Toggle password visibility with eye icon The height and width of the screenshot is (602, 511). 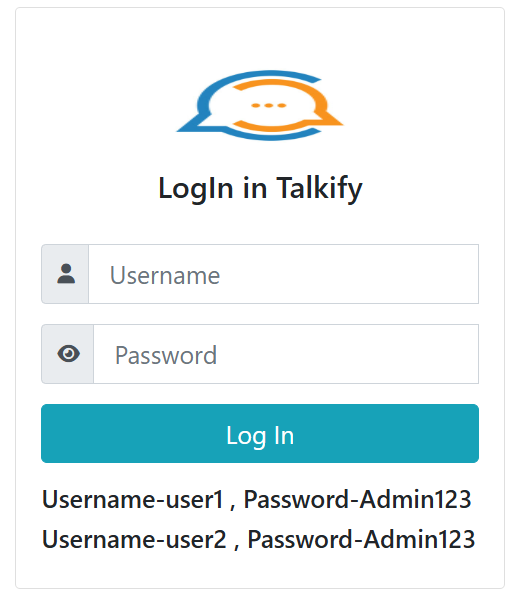pyautogui.click(x=68, y=354)
